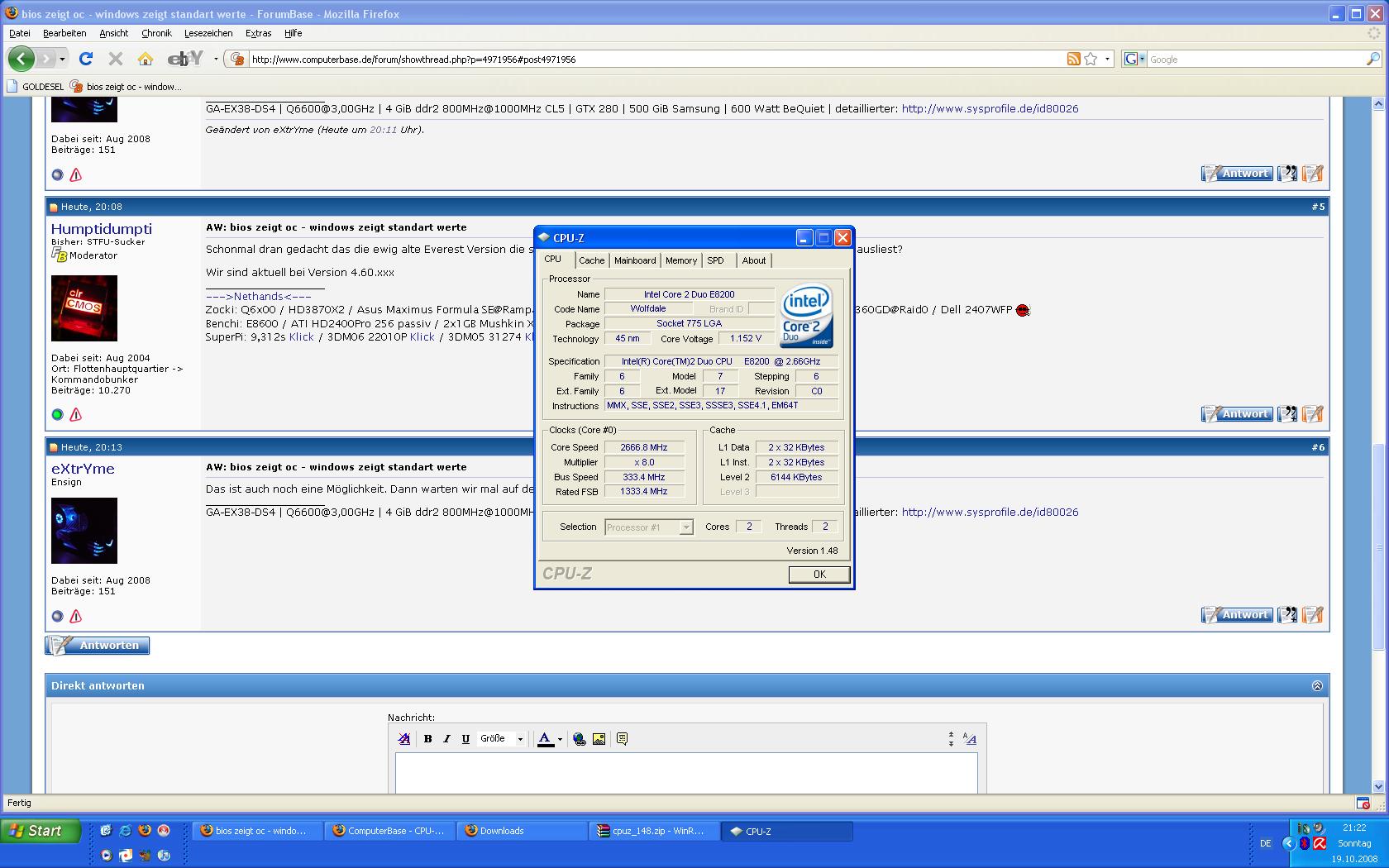Image resolution: width=1389 pixels, height=868 pixels.
Task: Collapse the Direkt antworten section
Action: pyautogui.click(x=1317, y=685)
